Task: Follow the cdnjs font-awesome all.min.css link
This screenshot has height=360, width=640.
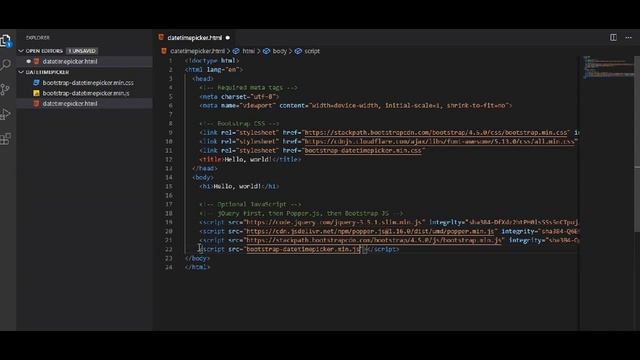Action: 439,141
